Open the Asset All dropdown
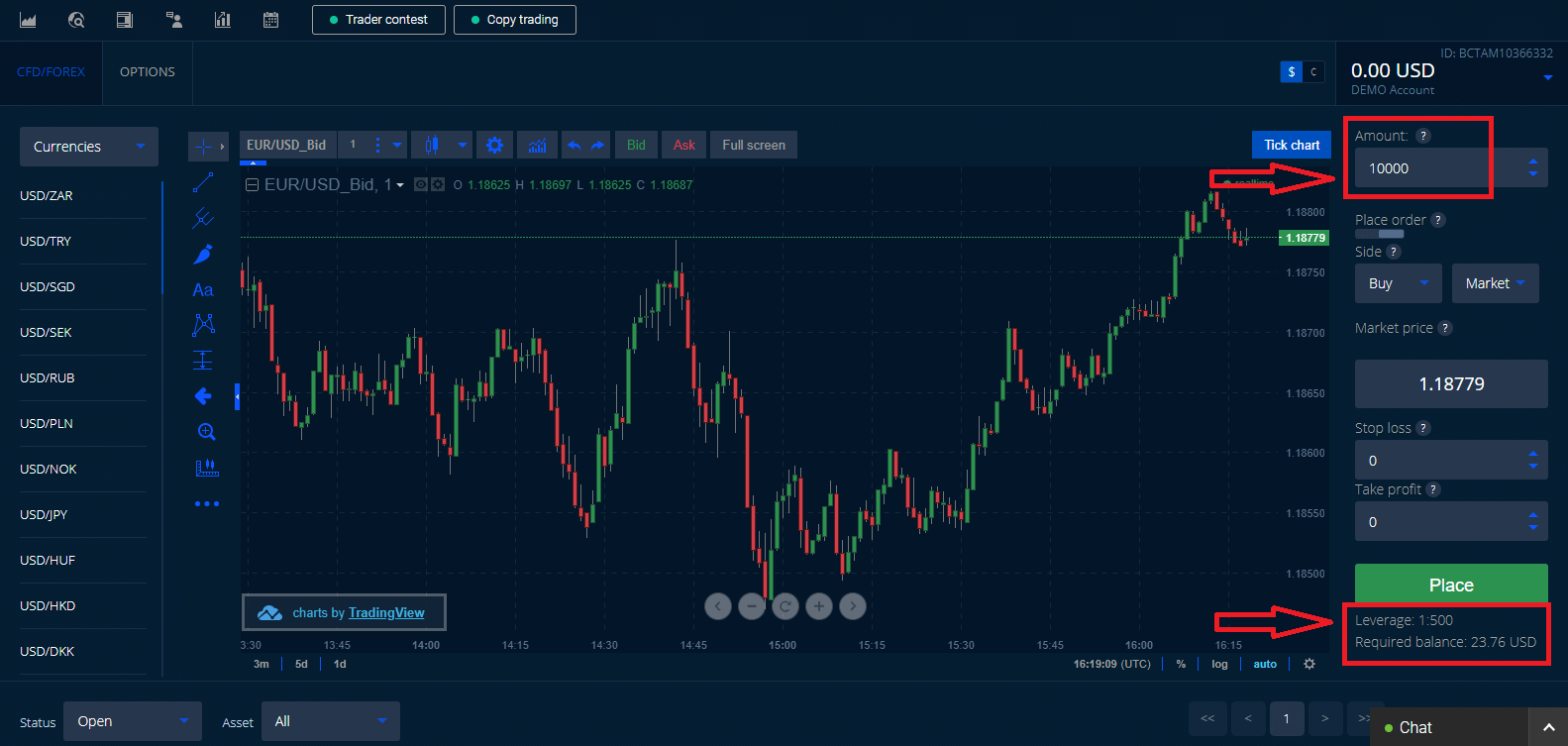The height and width of the screenshot is (746, 1568). 331,721
